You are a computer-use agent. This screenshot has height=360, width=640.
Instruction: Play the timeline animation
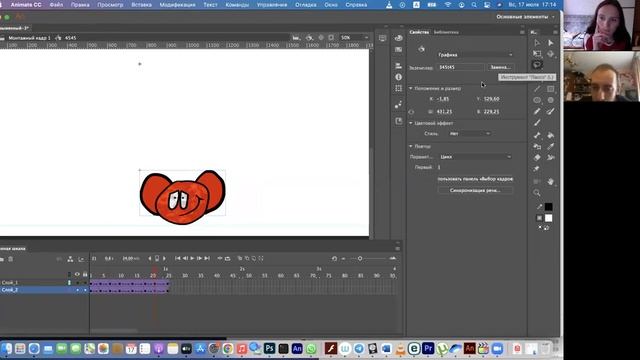coord(192,258)
